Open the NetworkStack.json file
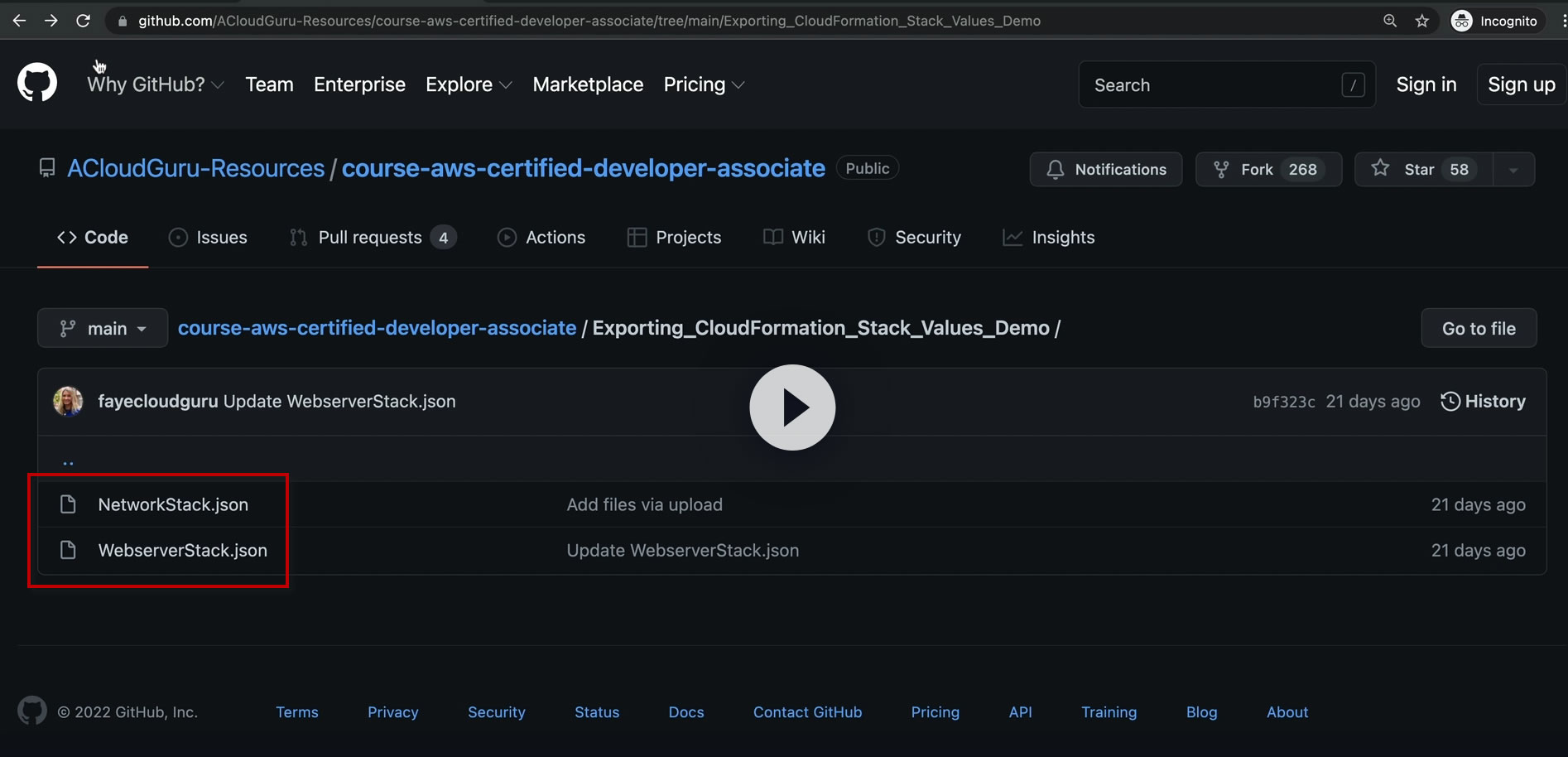Image resolution: width=1568 pixels, height=757 pixels. coord(173,504)
